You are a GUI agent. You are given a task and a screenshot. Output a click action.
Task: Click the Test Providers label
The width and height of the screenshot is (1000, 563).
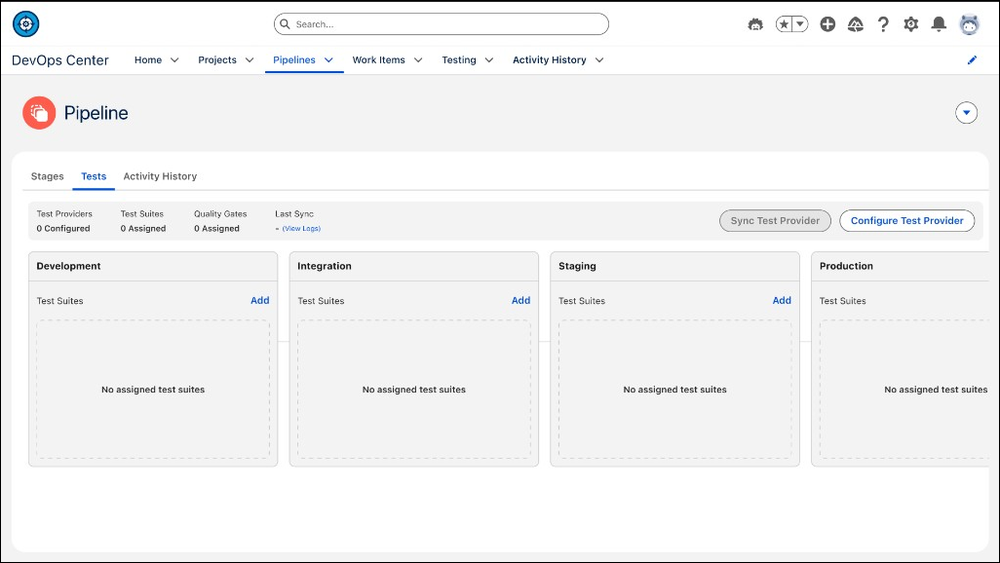64,214
